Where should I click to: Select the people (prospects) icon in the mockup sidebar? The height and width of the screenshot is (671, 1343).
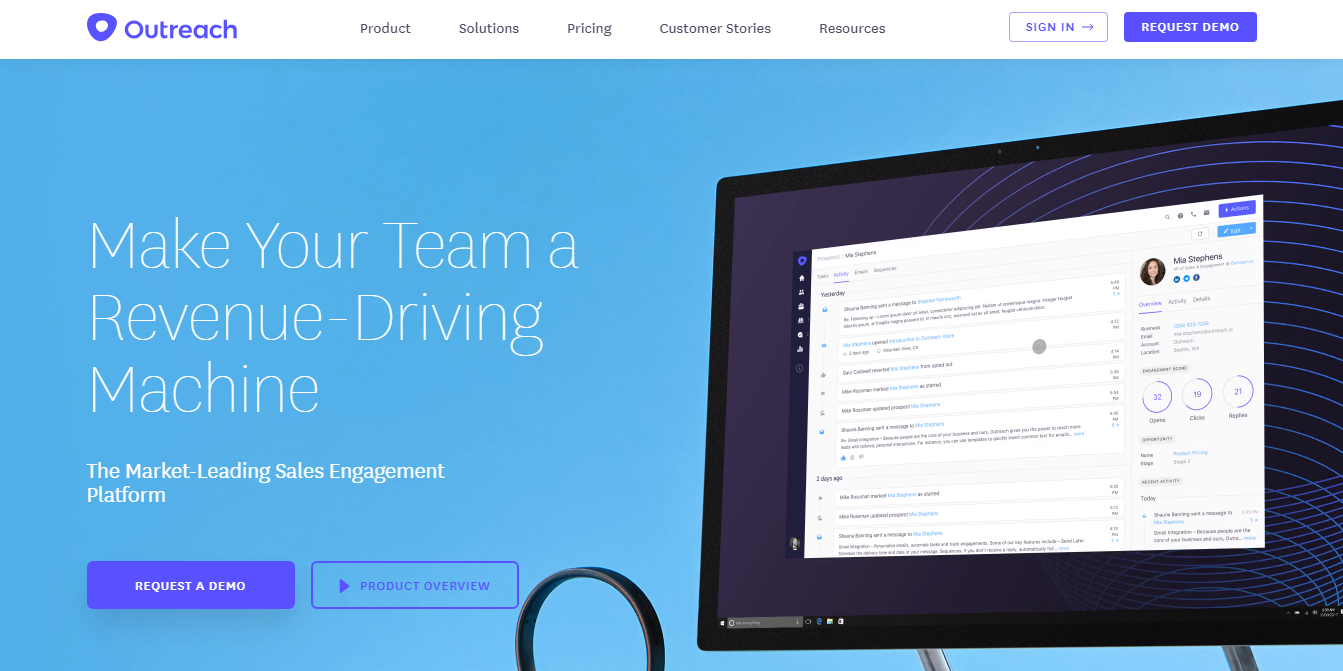coord(801,292)
